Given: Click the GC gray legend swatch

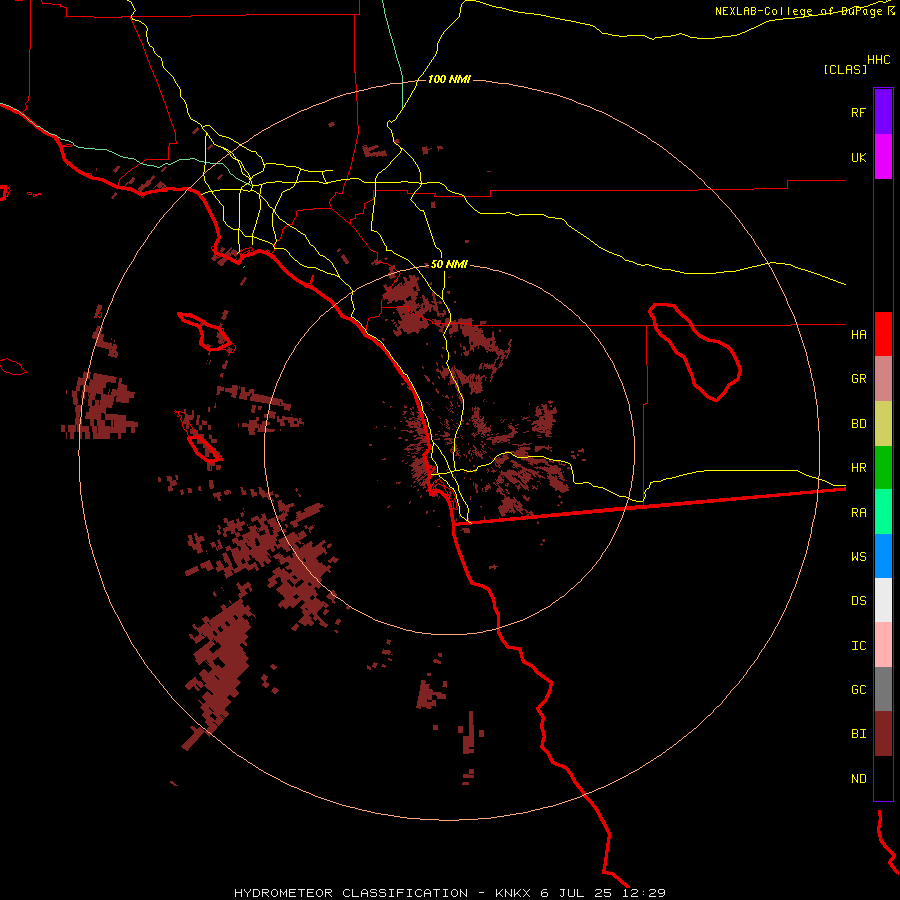Looking at the screenshot, I should coord(883,689).
